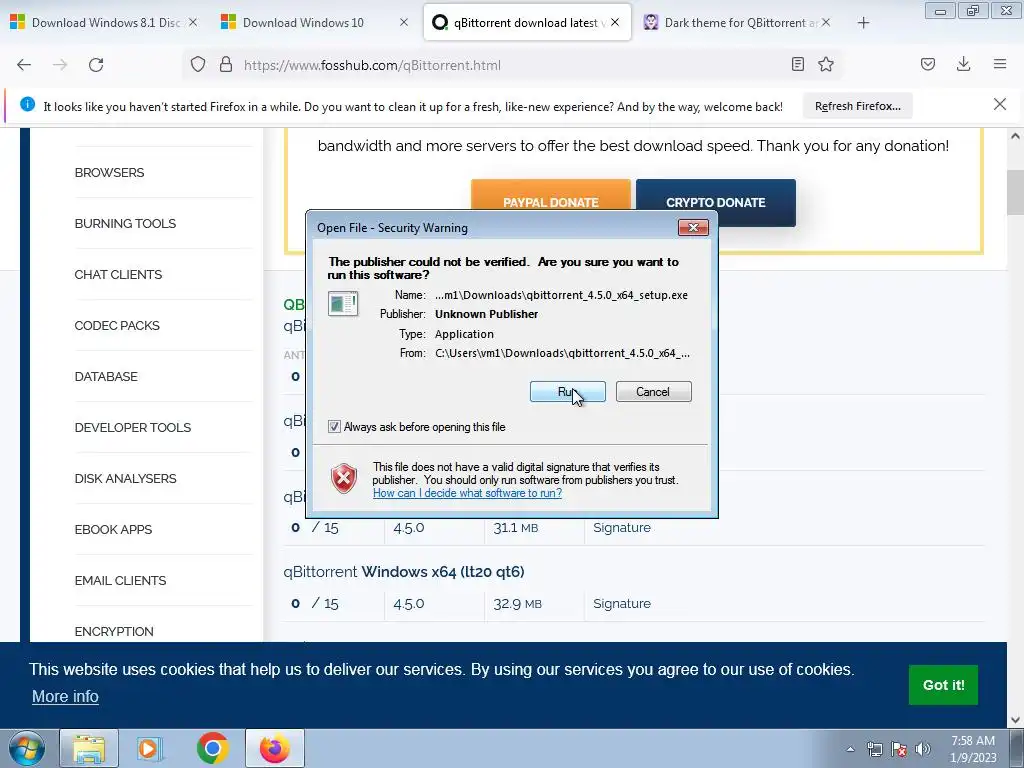Open Action Center flag tray icon
Screen dimensions: 1024x768
[x=899, y=749]
